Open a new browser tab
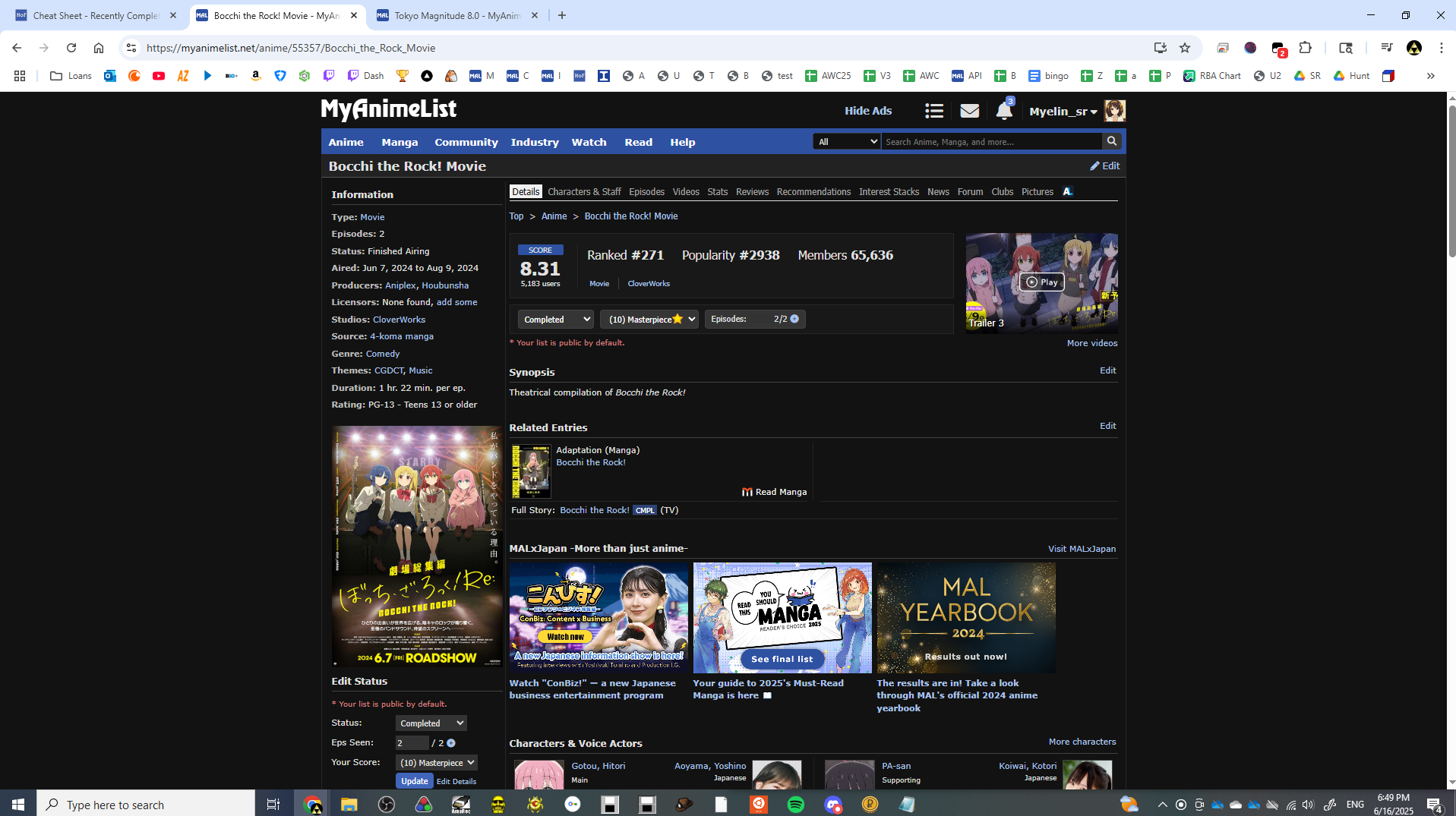 click(x=562, y=15)
